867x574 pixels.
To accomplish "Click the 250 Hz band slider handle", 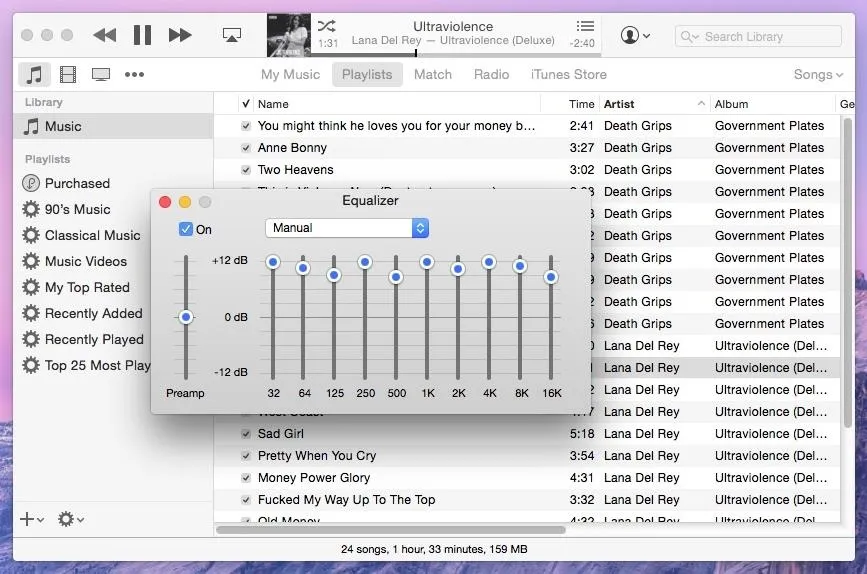I will (x=365, y=262).
